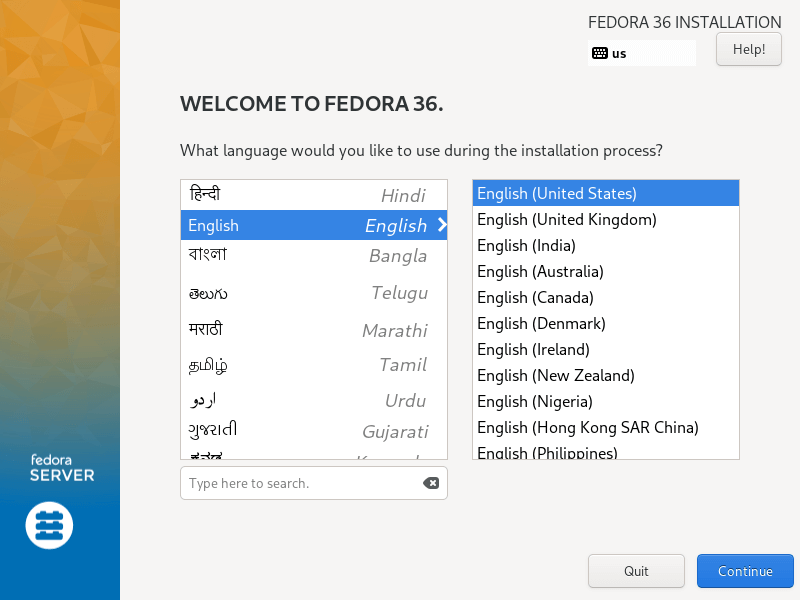Select English (United Kingdom) locale
This screenshot has height=600, width=800.
(x=567, y=219)
